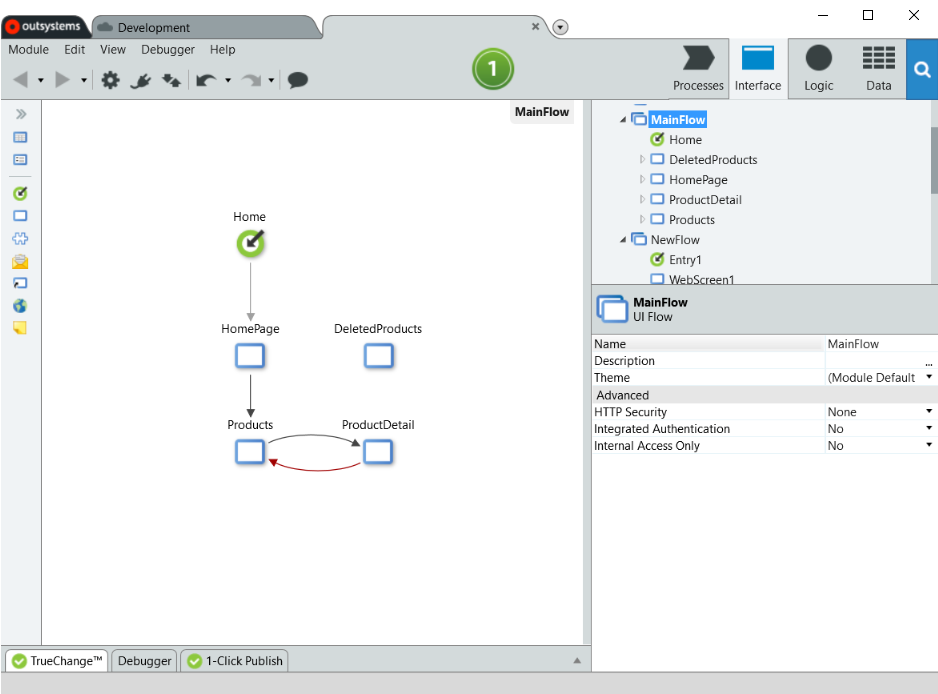Select the External Site globe tool
Viewport: 938px width, 694px height.
click(x=19, y=306)
